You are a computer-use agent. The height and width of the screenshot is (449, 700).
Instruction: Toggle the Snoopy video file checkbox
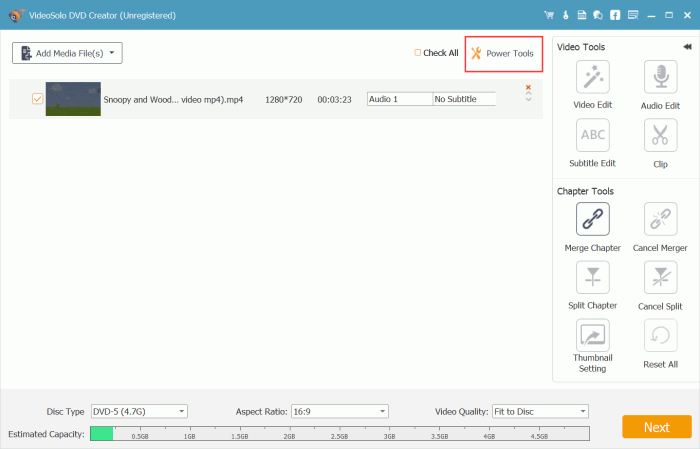click(38, 99)
